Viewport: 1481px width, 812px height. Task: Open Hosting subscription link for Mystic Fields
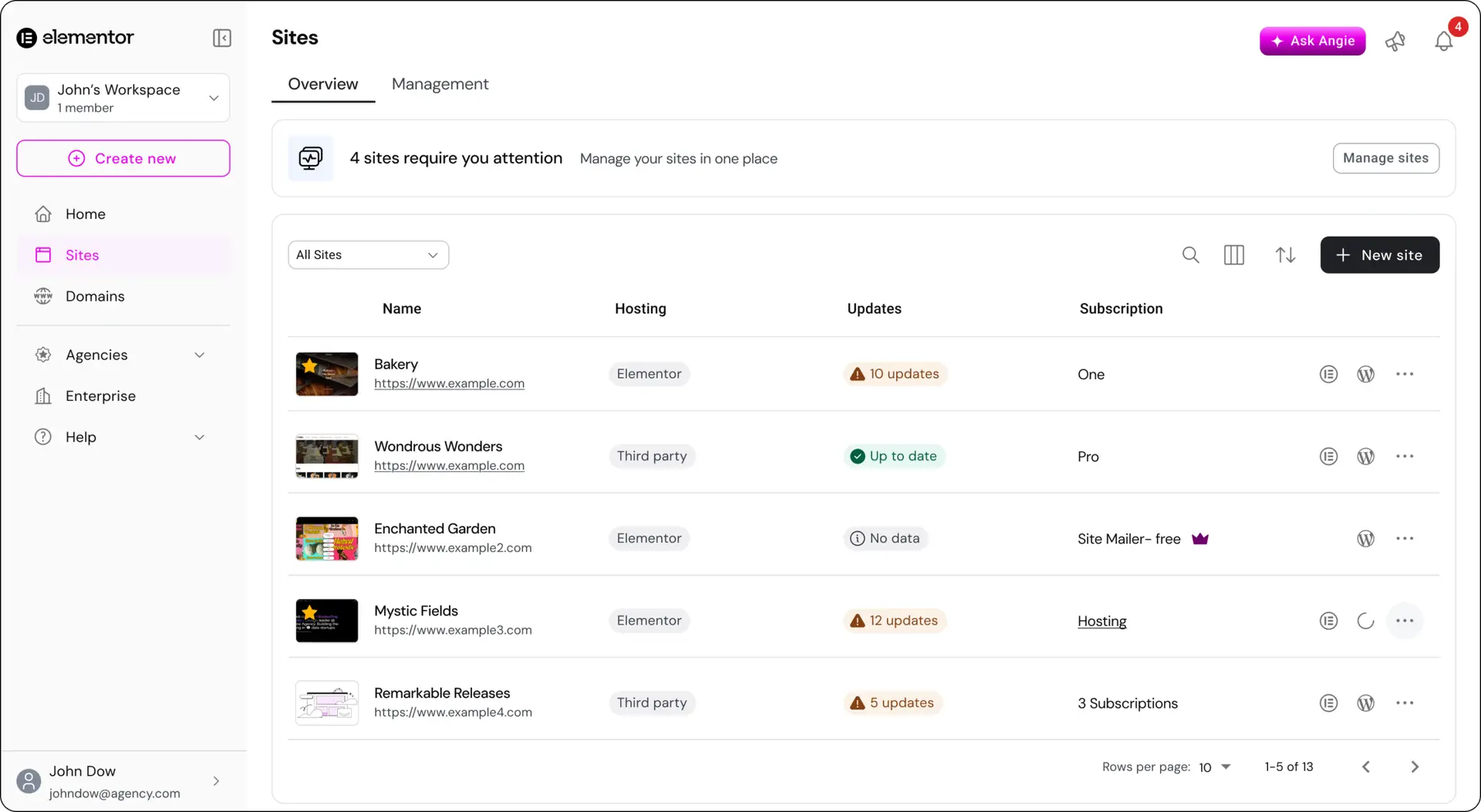(x=1101, y=622)
